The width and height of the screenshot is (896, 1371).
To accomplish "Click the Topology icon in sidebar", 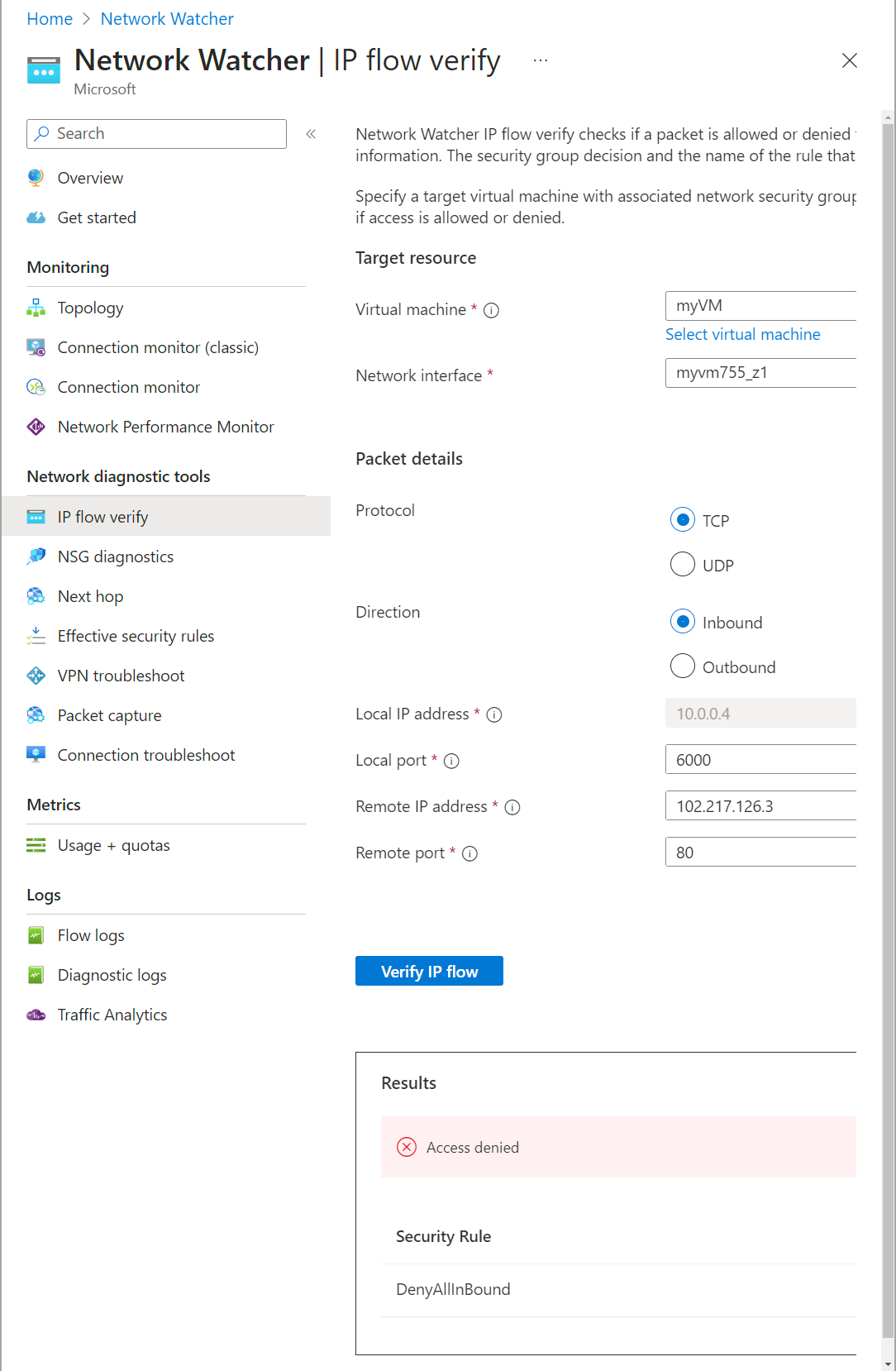I will [36, 308].
